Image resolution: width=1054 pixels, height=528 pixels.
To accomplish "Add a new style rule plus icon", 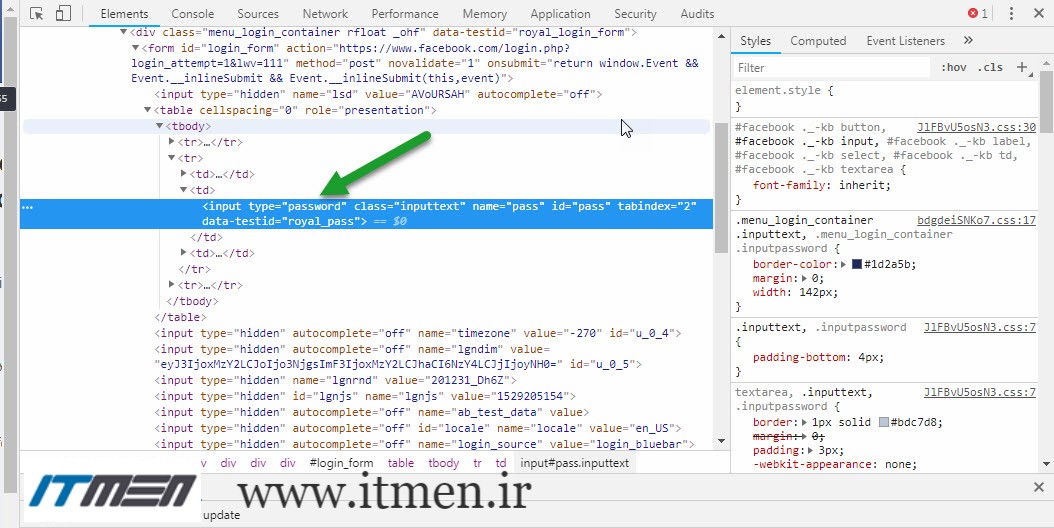I will point(1022,67).
